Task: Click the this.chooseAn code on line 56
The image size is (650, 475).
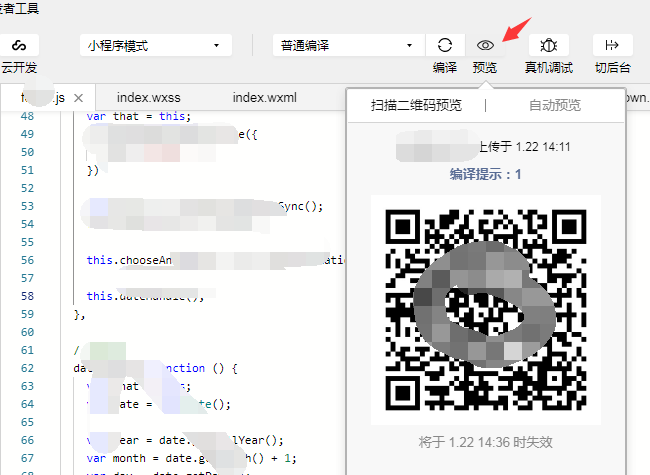Action: point(129,260)
